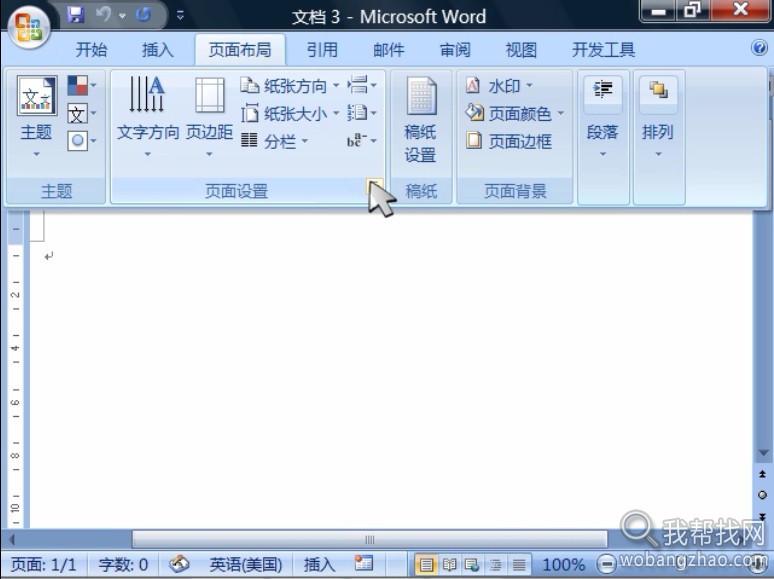Click vertical scrollbar down arrow
This screenshot has height=579, width=774.
[x=763, y=453]
